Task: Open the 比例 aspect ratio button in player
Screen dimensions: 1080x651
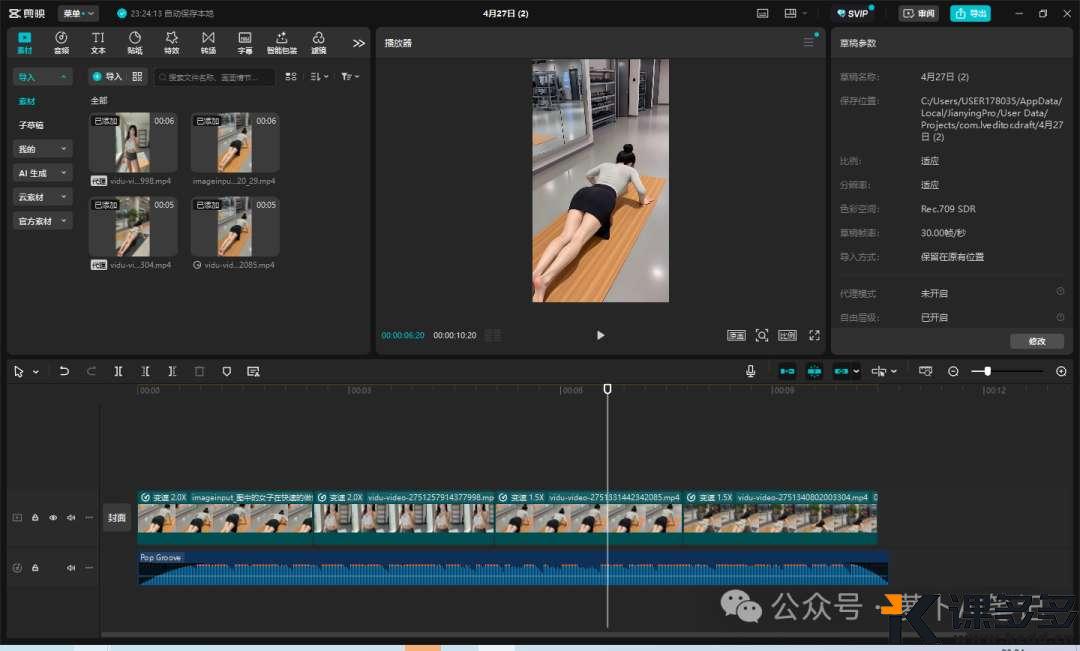Action: (787, 335)
